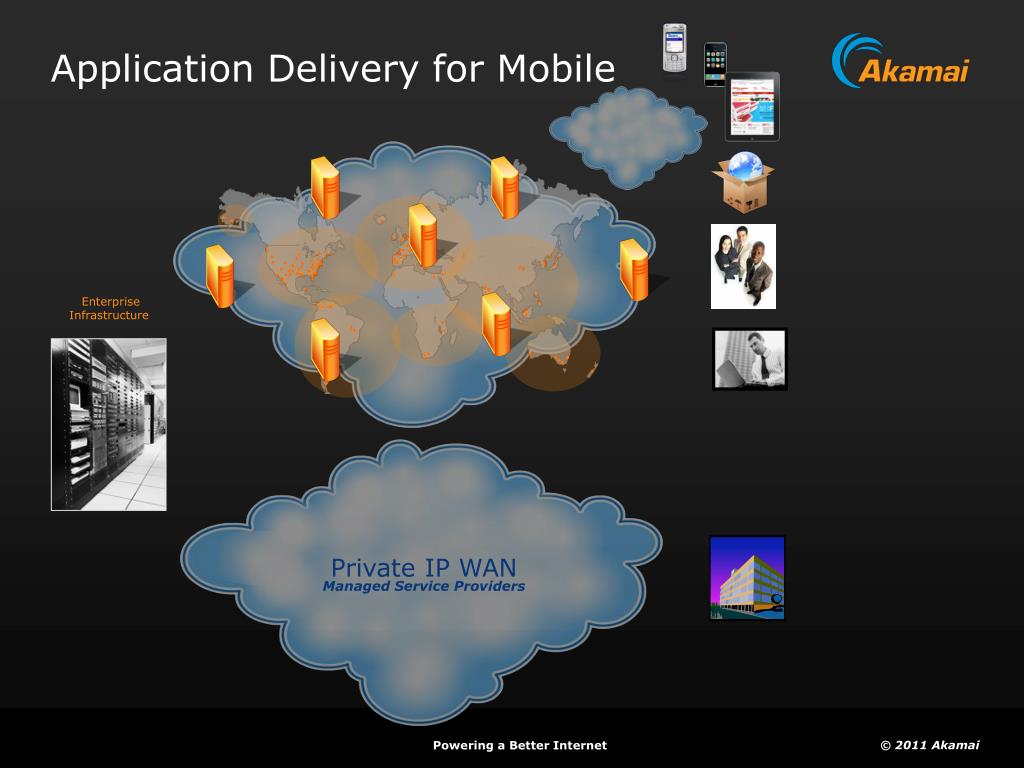Click the orange server over the Indian Ocean
The width and height of the screenshot is (1024, 768).
point(496,325)
